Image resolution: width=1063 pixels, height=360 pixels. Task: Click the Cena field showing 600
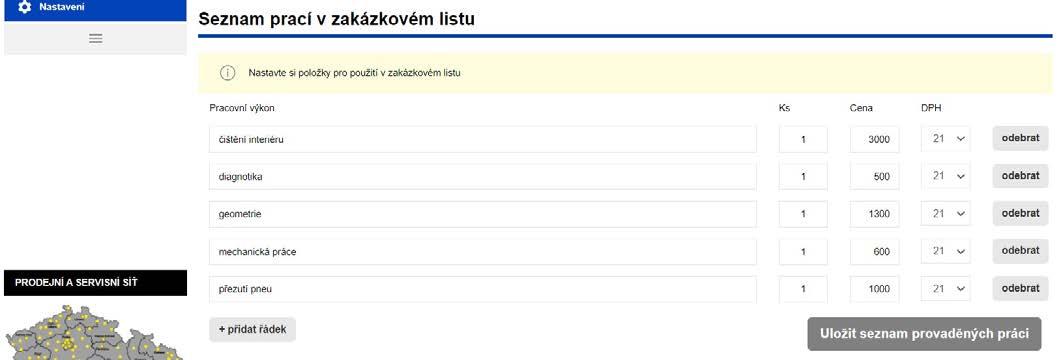875,252
